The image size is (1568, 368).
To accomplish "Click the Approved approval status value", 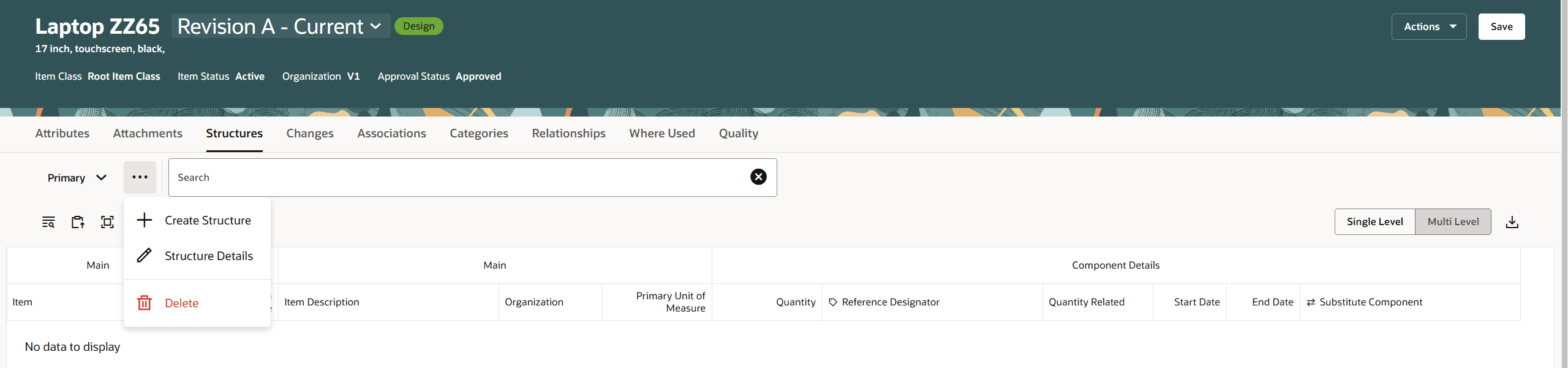I will [478, 77].
